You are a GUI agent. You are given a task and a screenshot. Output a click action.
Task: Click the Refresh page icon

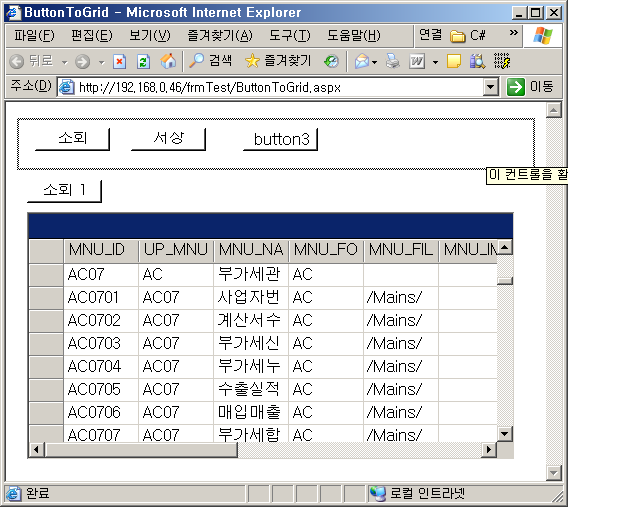pyautogui.click(x=143, y=61)
